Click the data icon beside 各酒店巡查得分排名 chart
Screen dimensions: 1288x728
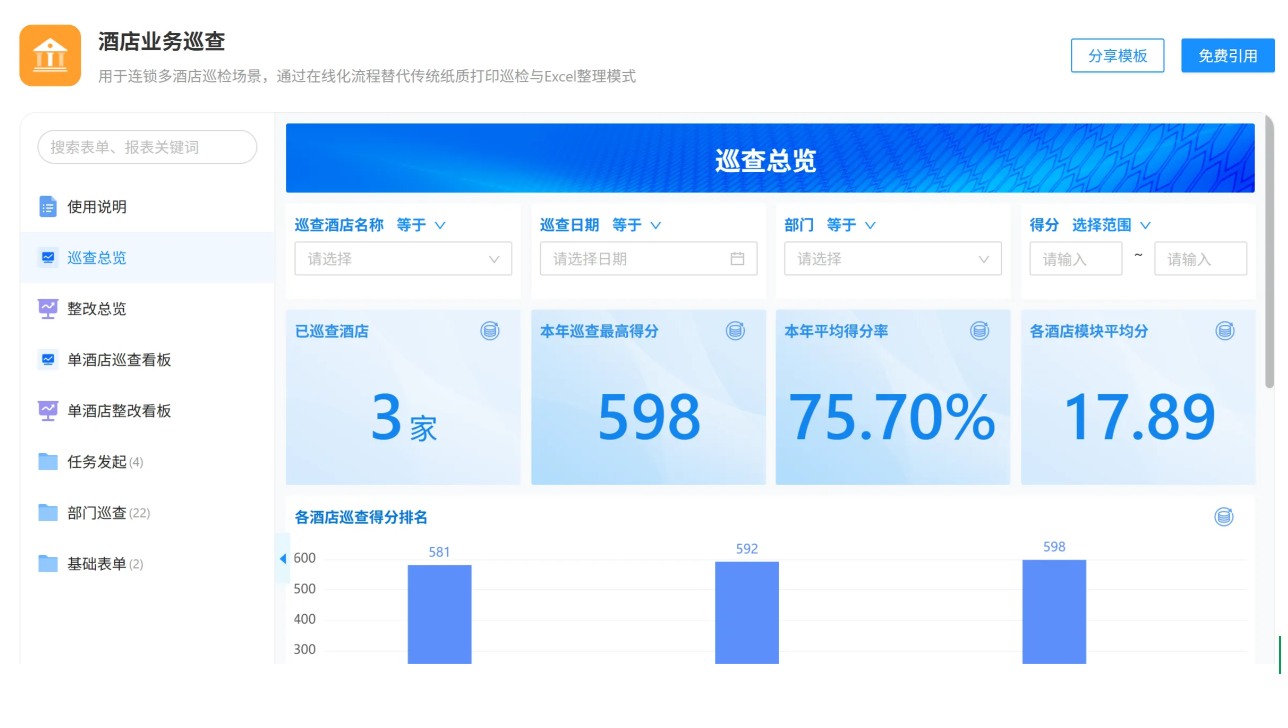pos(1223,517)
